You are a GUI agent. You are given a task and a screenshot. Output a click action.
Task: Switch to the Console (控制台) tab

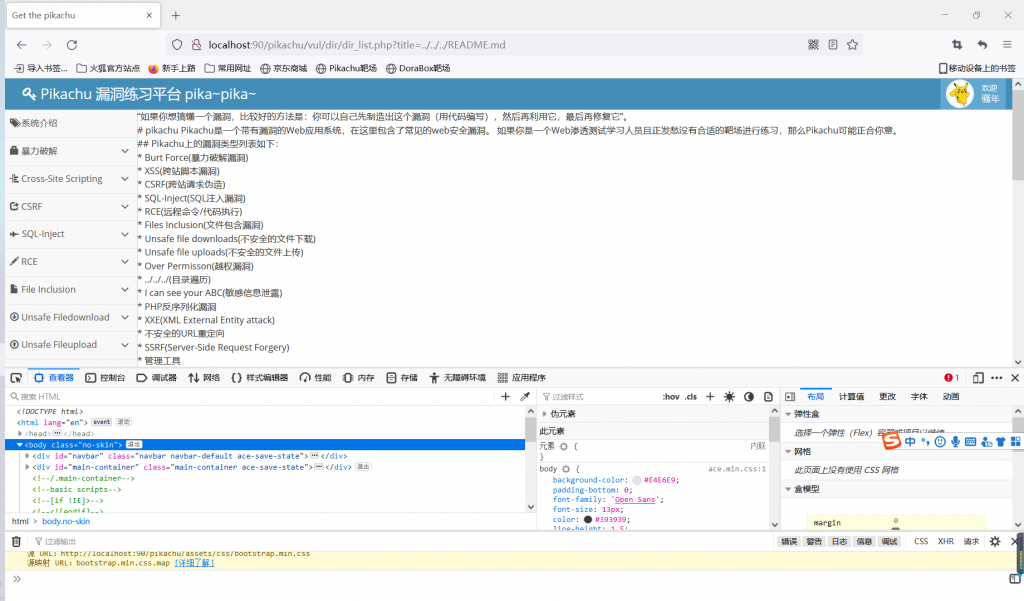(x=105, y=378)
